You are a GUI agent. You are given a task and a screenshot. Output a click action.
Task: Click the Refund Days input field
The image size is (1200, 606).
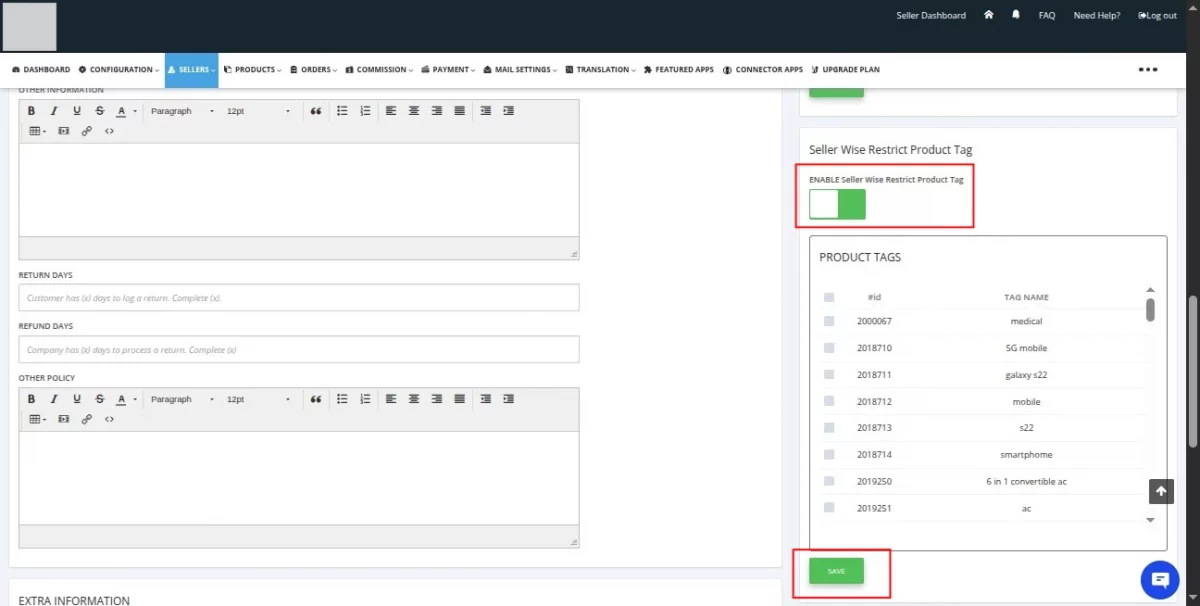point(299,349)
